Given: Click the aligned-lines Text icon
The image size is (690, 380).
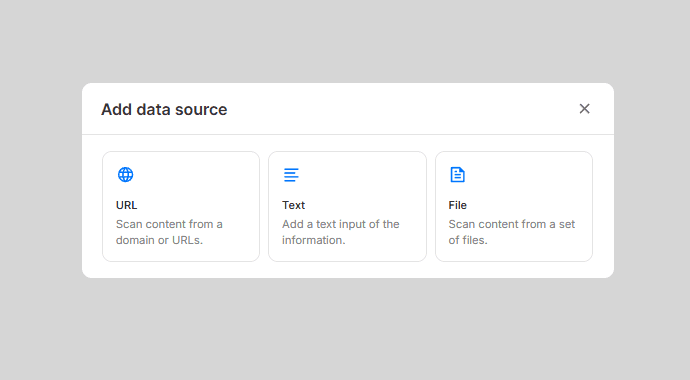Looking at the screenshot, I should (291, 175).
